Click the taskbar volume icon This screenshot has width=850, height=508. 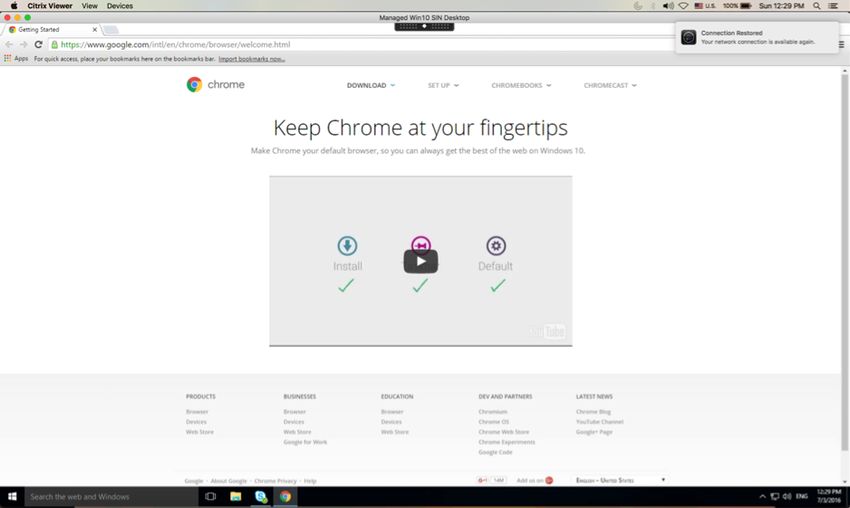(x=787, y=497)
